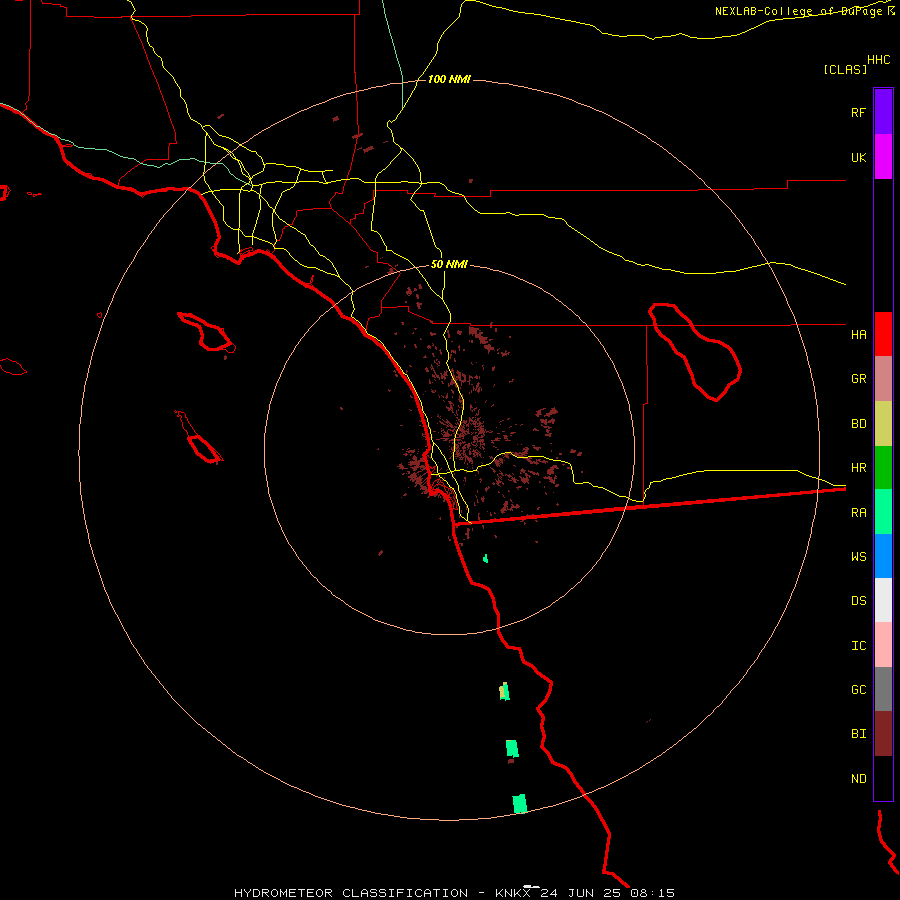Viewport: 900px width, 900px height.
Task: Click the RA light green legend swatch
Action: click(x=883, y=512)
